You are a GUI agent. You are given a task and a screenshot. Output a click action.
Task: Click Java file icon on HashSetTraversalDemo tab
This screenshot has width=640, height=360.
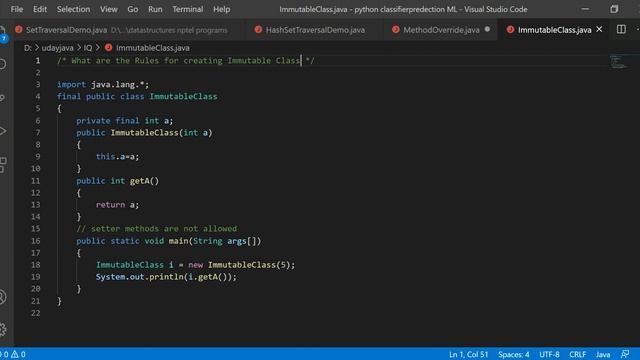(x=258, y=29)
